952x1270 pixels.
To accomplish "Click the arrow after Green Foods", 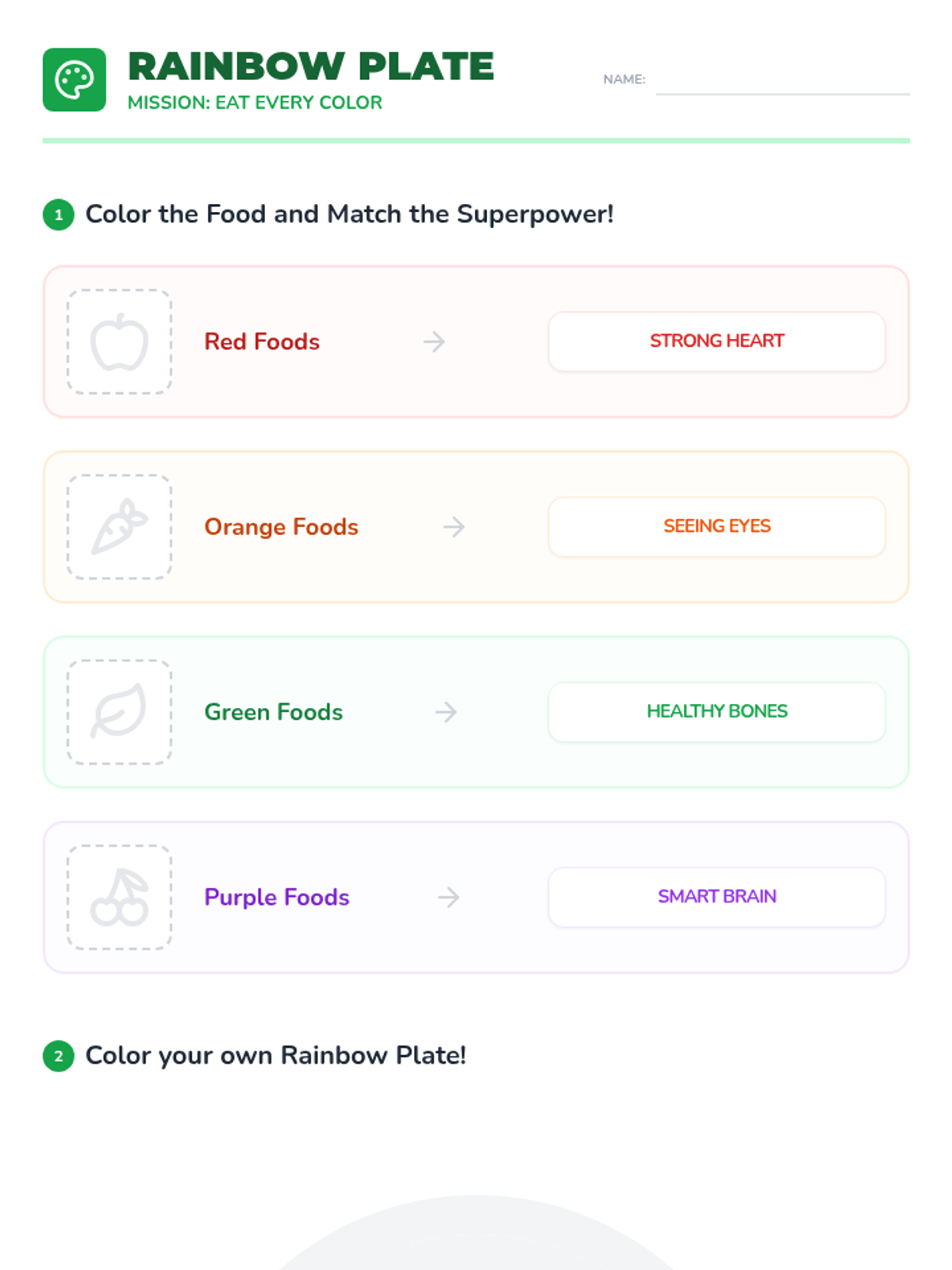I will (446, 712).
